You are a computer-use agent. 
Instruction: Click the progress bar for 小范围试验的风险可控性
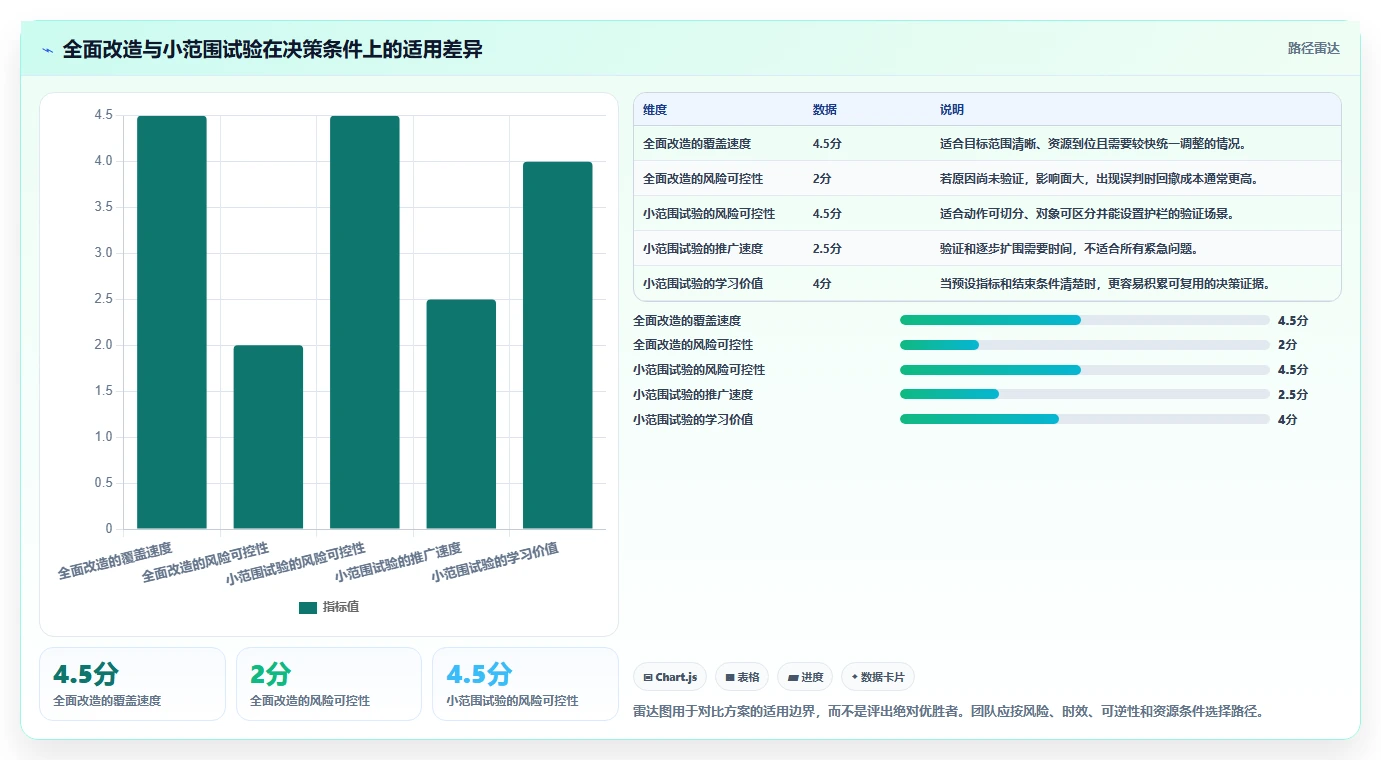[1085, 370]
